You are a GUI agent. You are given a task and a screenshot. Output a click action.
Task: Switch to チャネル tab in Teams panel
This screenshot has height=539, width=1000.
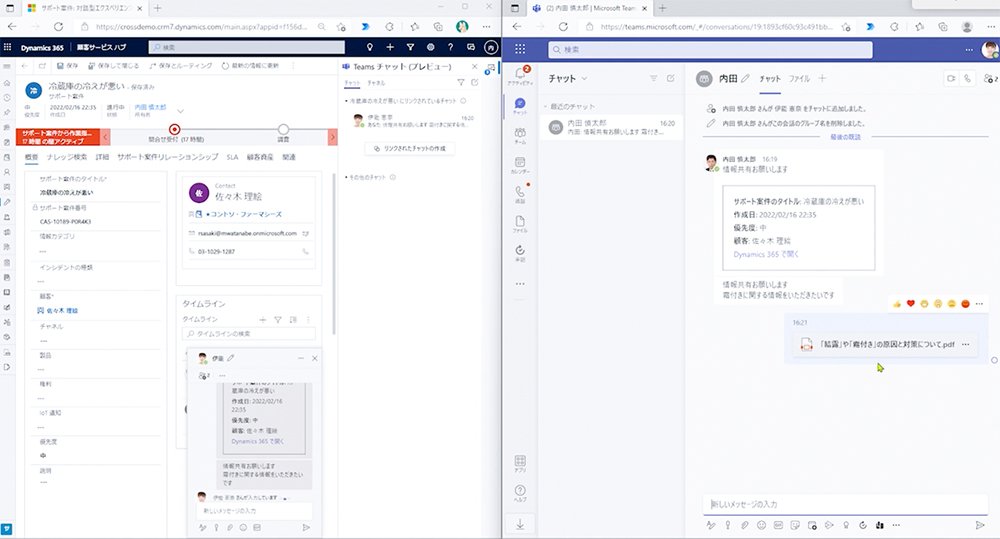[376, 83]
